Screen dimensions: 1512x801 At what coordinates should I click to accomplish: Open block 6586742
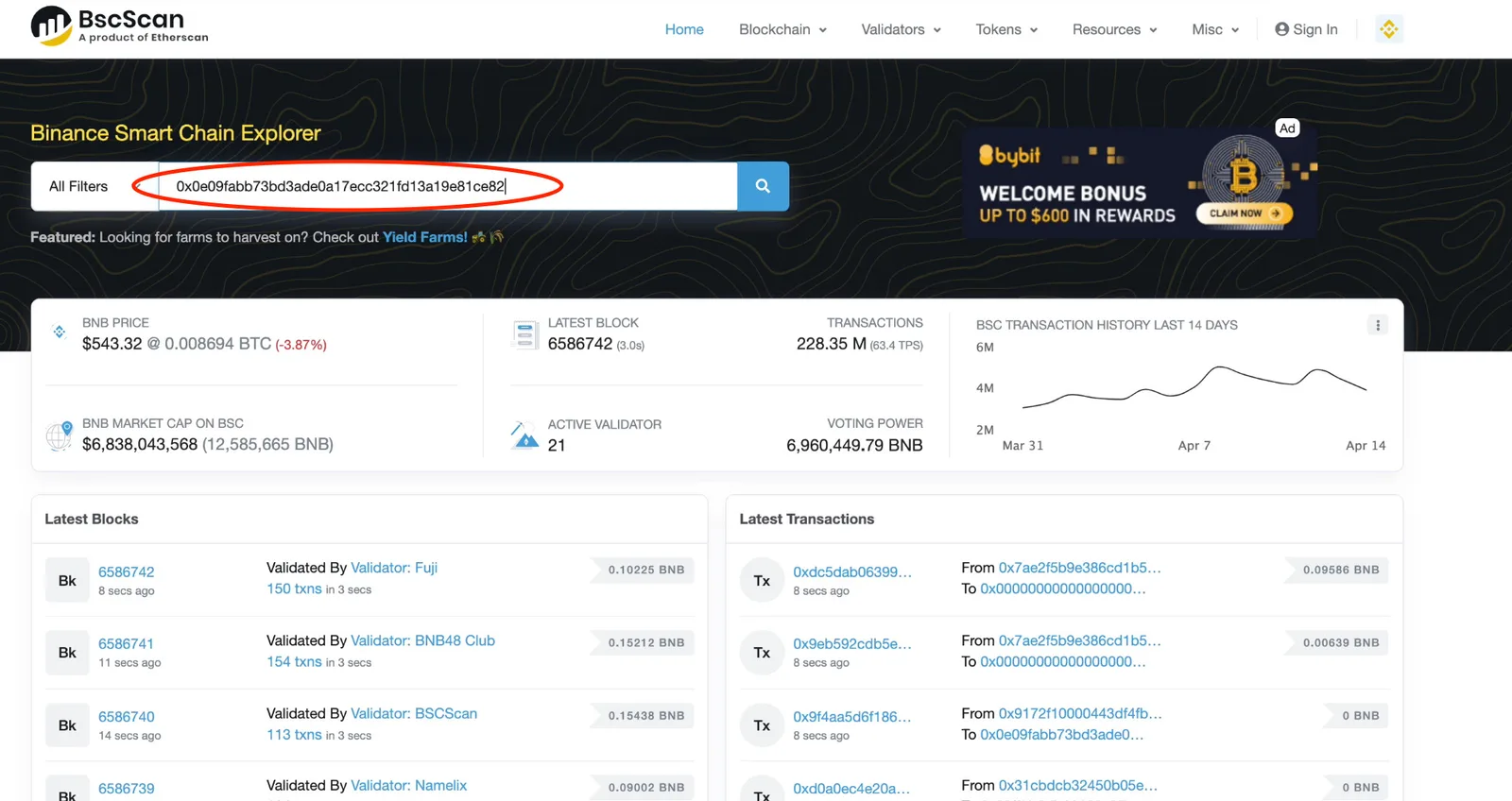click(127, 571)
